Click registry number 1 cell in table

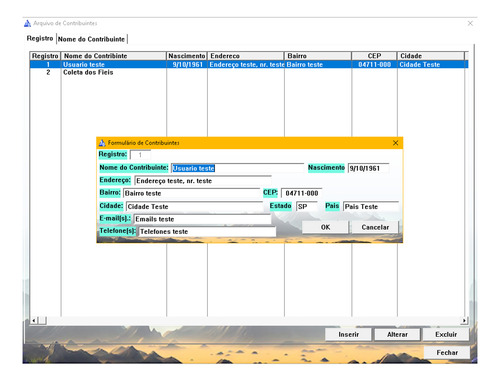click(x=46, y=64)
